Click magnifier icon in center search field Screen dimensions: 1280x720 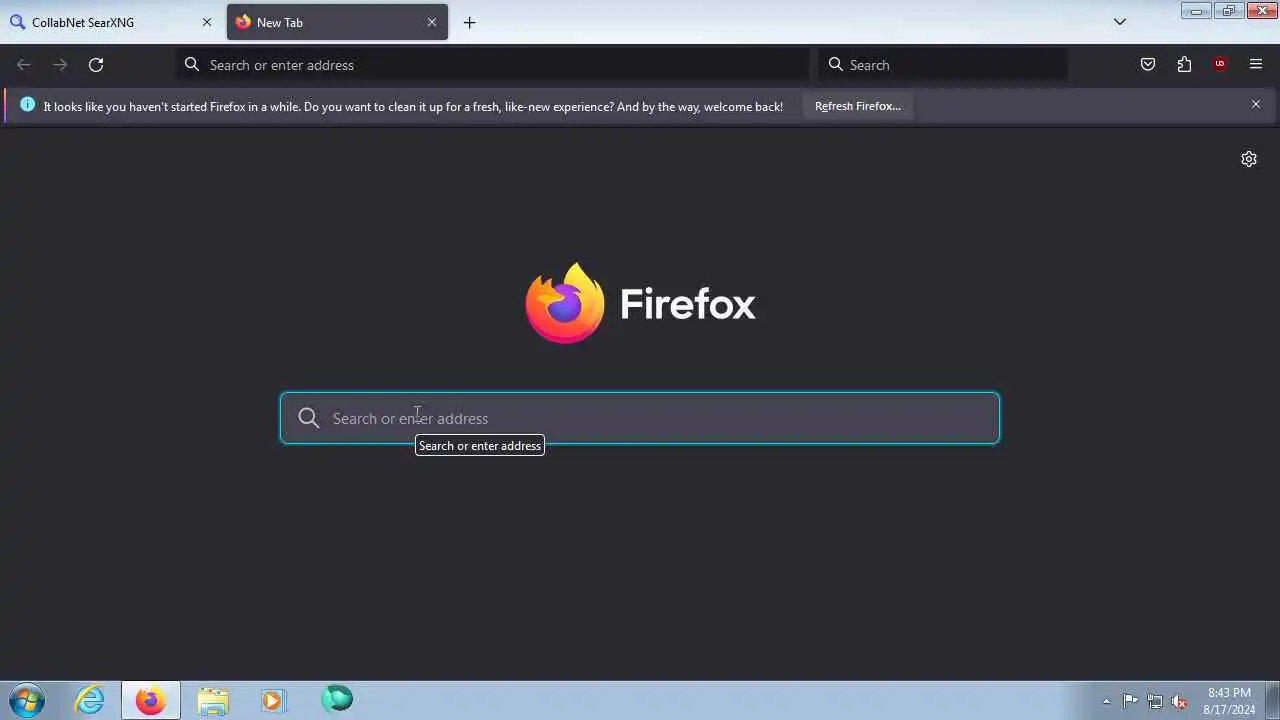pyautogui.click(x=309, y=418)
